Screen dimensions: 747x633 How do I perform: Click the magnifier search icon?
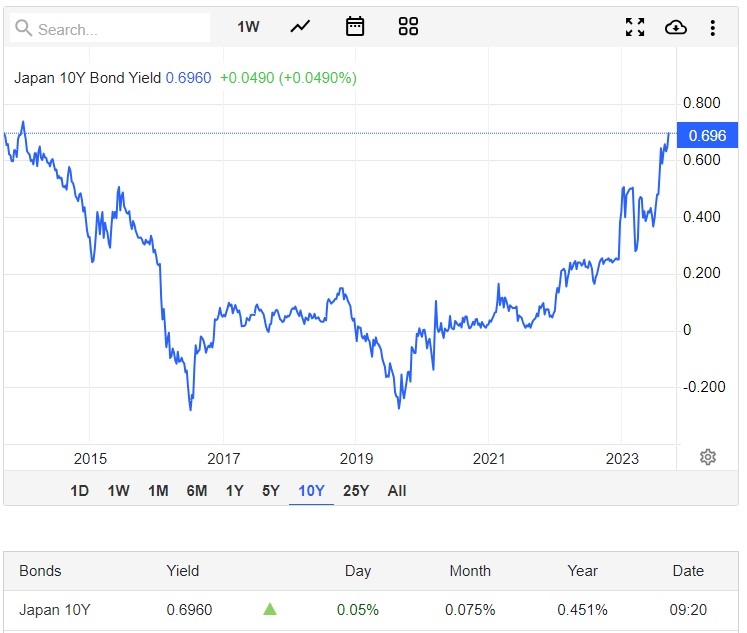pyautogui.click(x=23, y=29)
